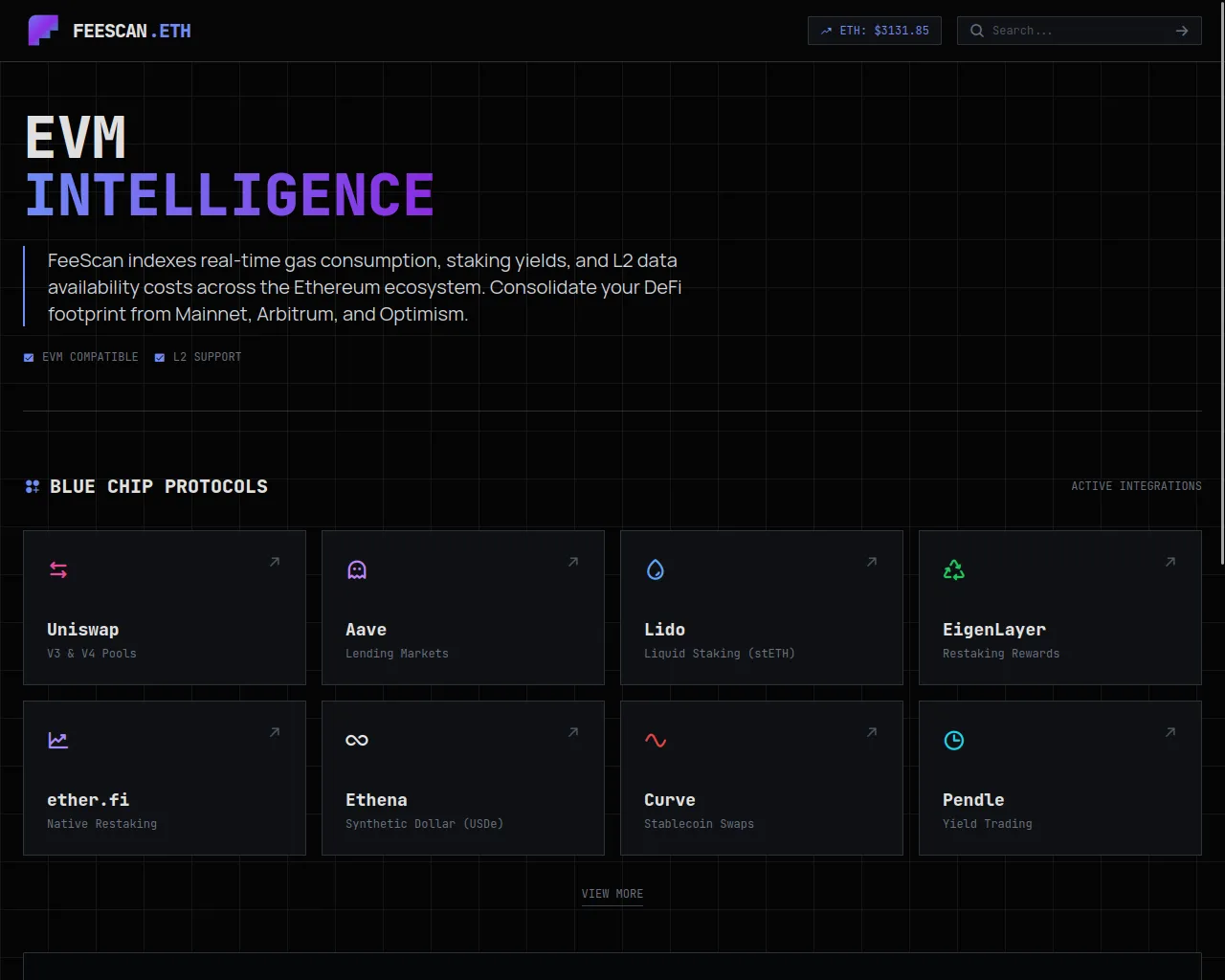
Task: Click the View More link
Action: [612, 894]
